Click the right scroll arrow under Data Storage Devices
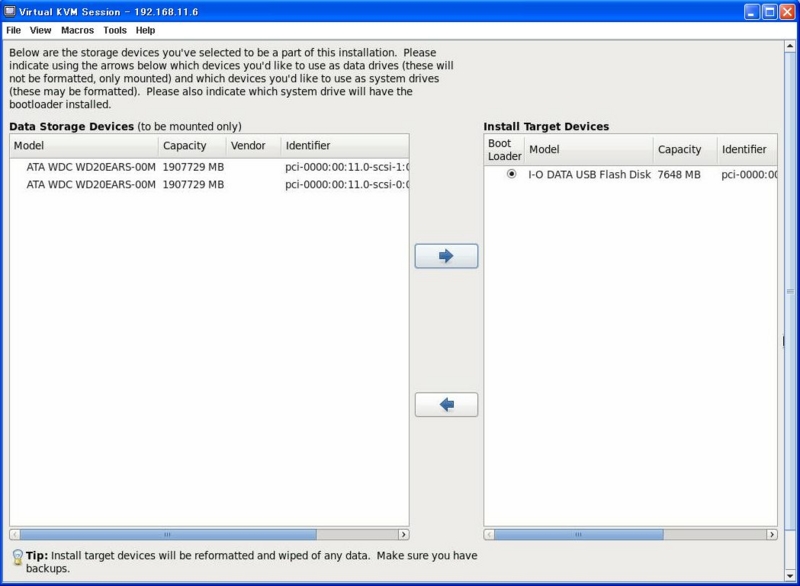800x586 pixels. pos(404,534)
